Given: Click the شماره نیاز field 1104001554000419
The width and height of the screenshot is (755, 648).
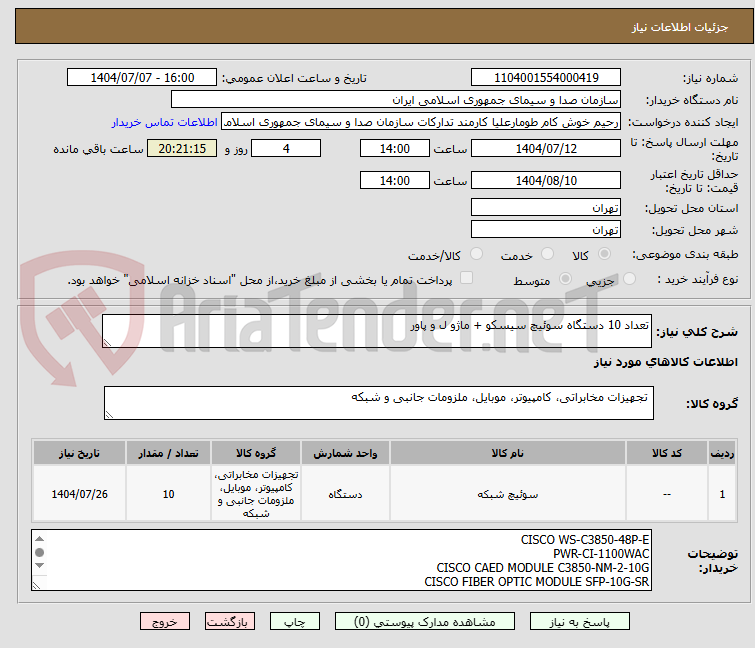Looking at the screenshot, I should pyautogui.click(x=546, y=78).
